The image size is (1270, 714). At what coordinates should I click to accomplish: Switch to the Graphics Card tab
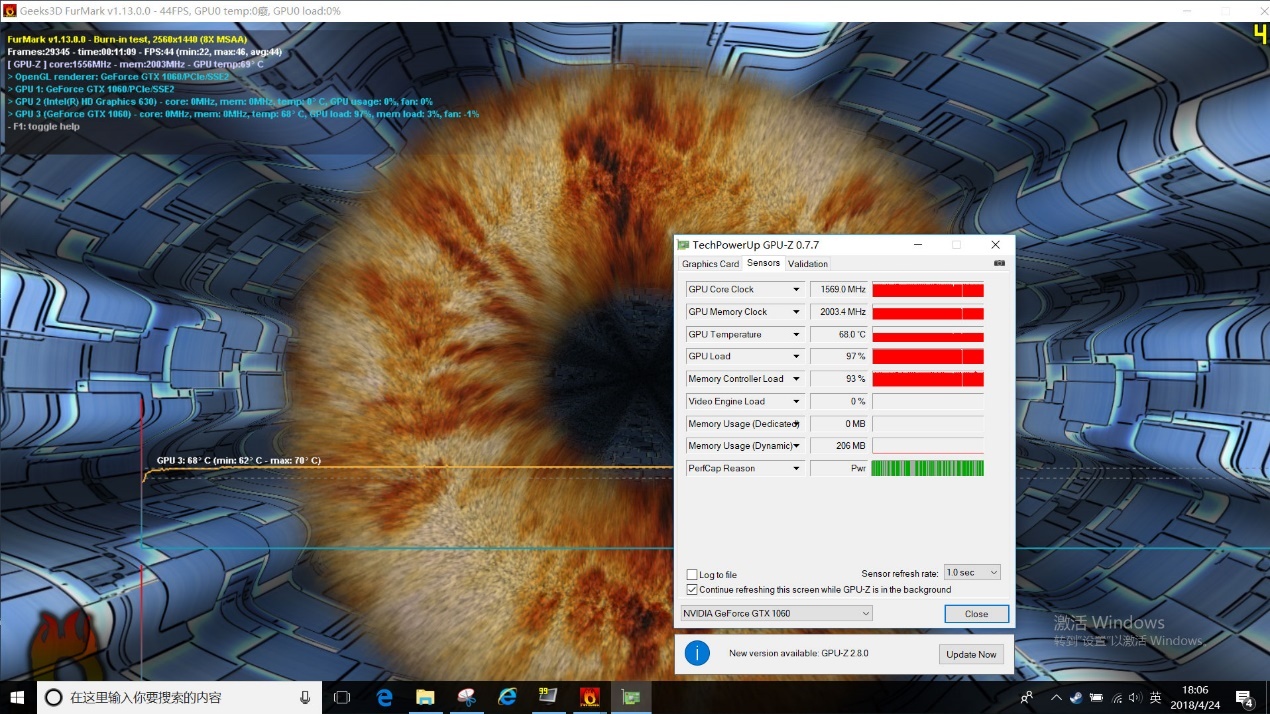[x=710, y=264]
